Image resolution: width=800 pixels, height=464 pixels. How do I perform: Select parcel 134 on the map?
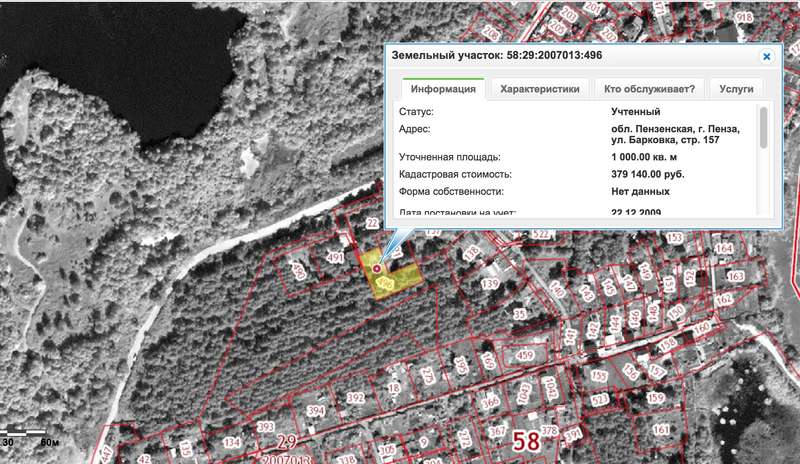pos(232,442)
